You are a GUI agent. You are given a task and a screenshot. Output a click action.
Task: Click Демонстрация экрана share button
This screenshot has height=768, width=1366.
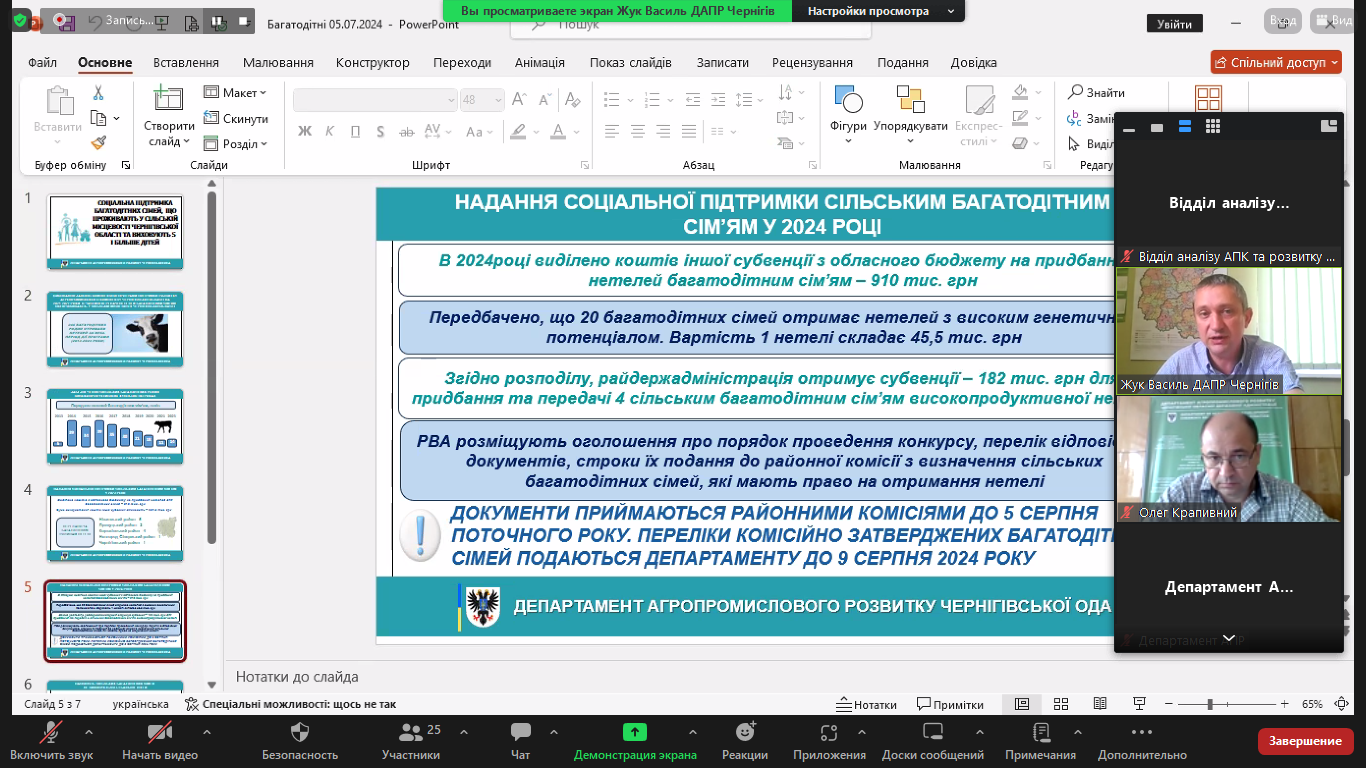(x=635, y=742)
